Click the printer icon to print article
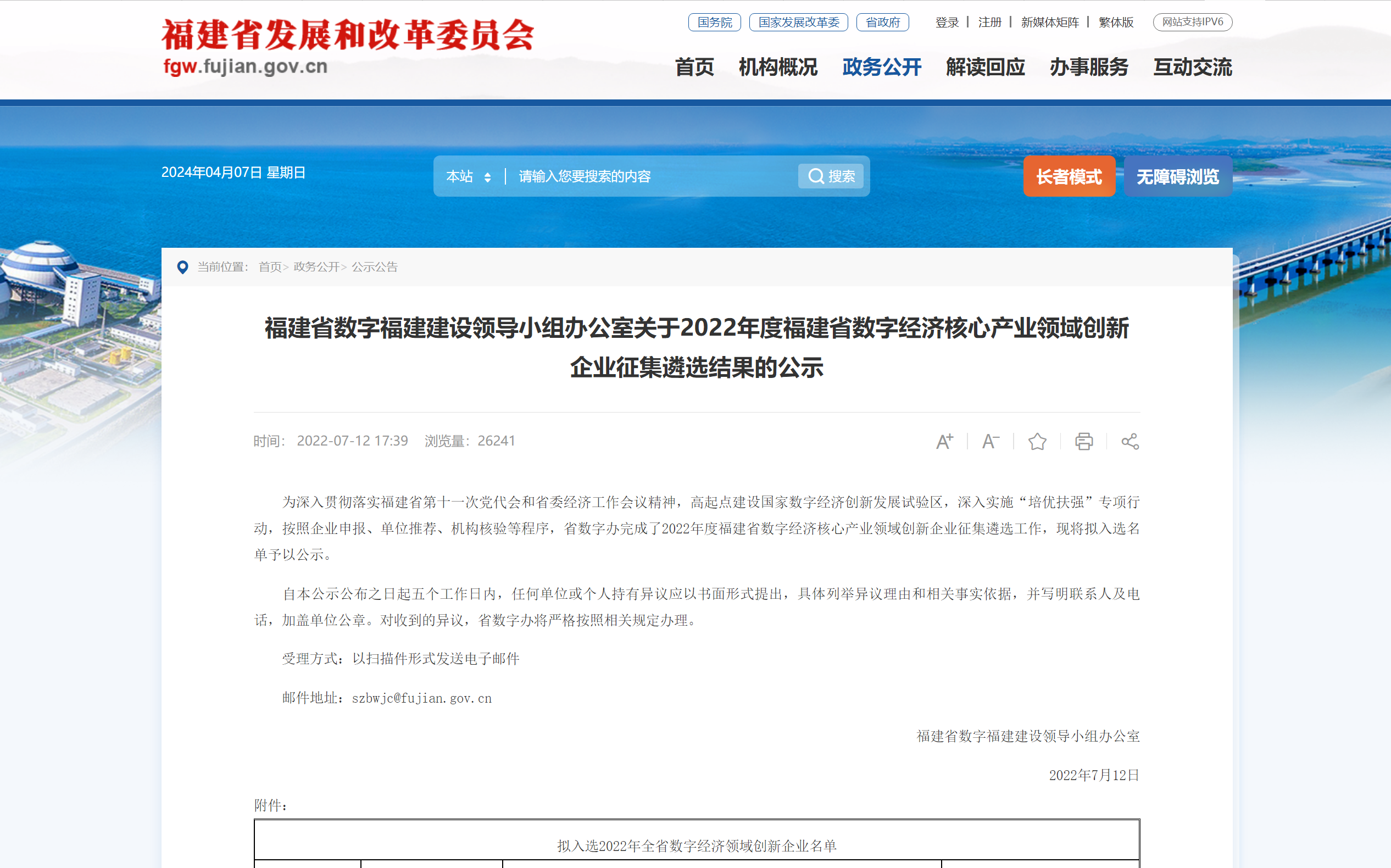This screenshot has width=1391, height=868. (x=1083, y=442)
